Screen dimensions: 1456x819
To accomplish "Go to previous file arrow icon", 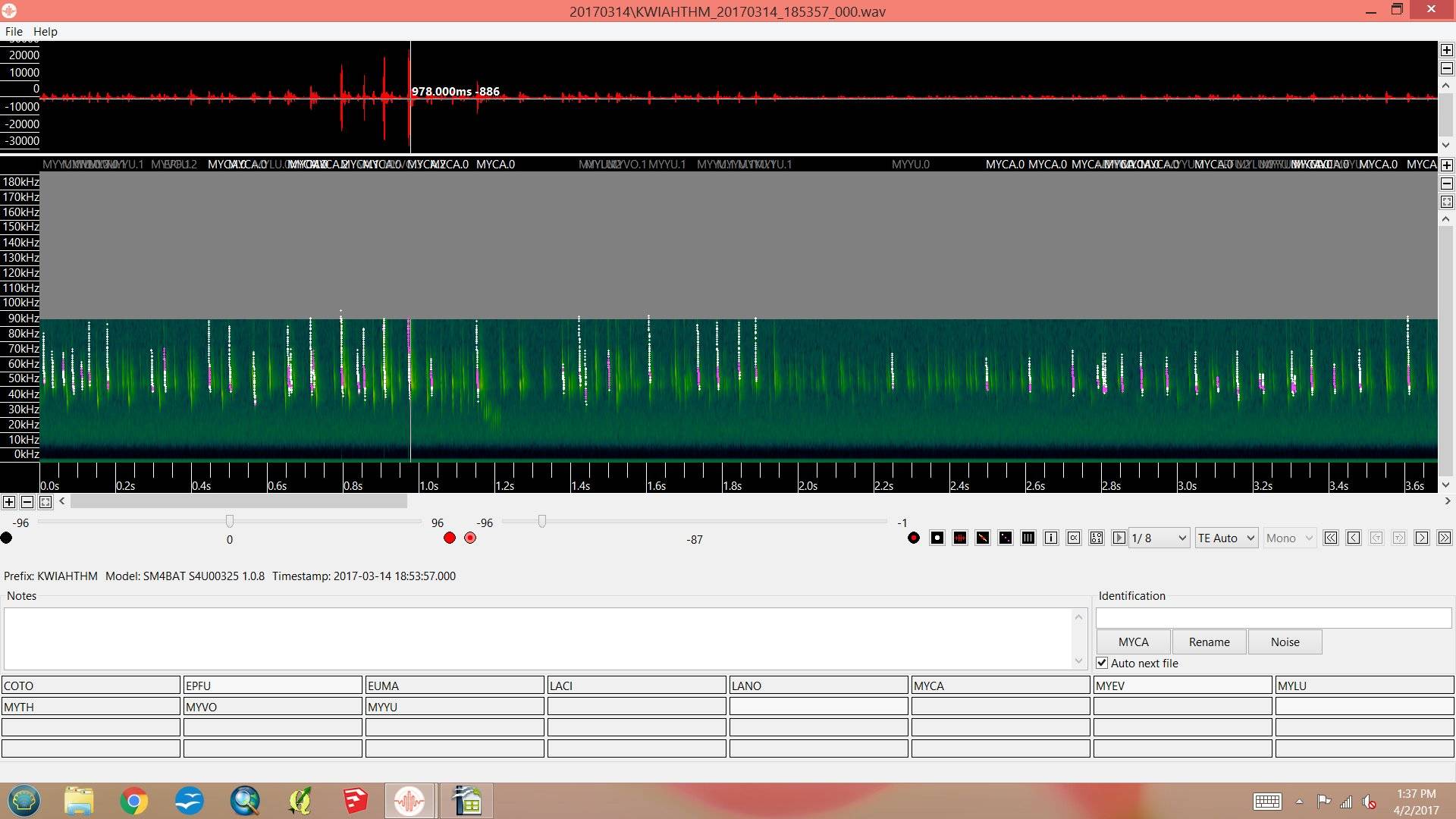I will click(1354, 538).
